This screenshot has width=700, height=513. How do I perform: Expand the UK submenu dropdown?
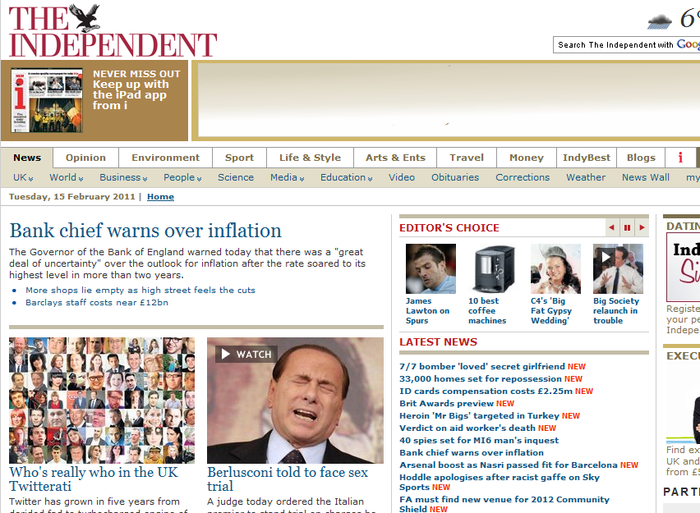[23, 178]
